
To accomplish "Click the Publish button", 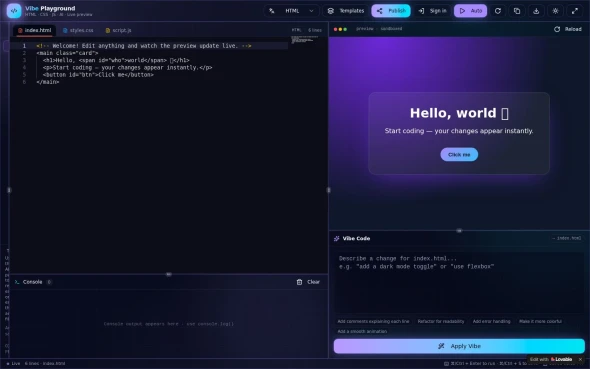I will click(x=391, y=11).
